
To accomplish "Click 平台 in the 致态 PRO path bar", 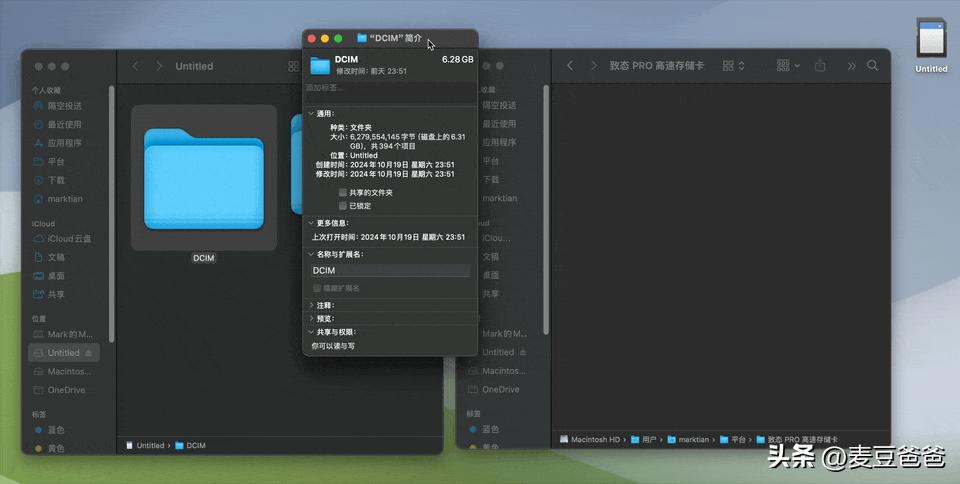I will point(733,439).
